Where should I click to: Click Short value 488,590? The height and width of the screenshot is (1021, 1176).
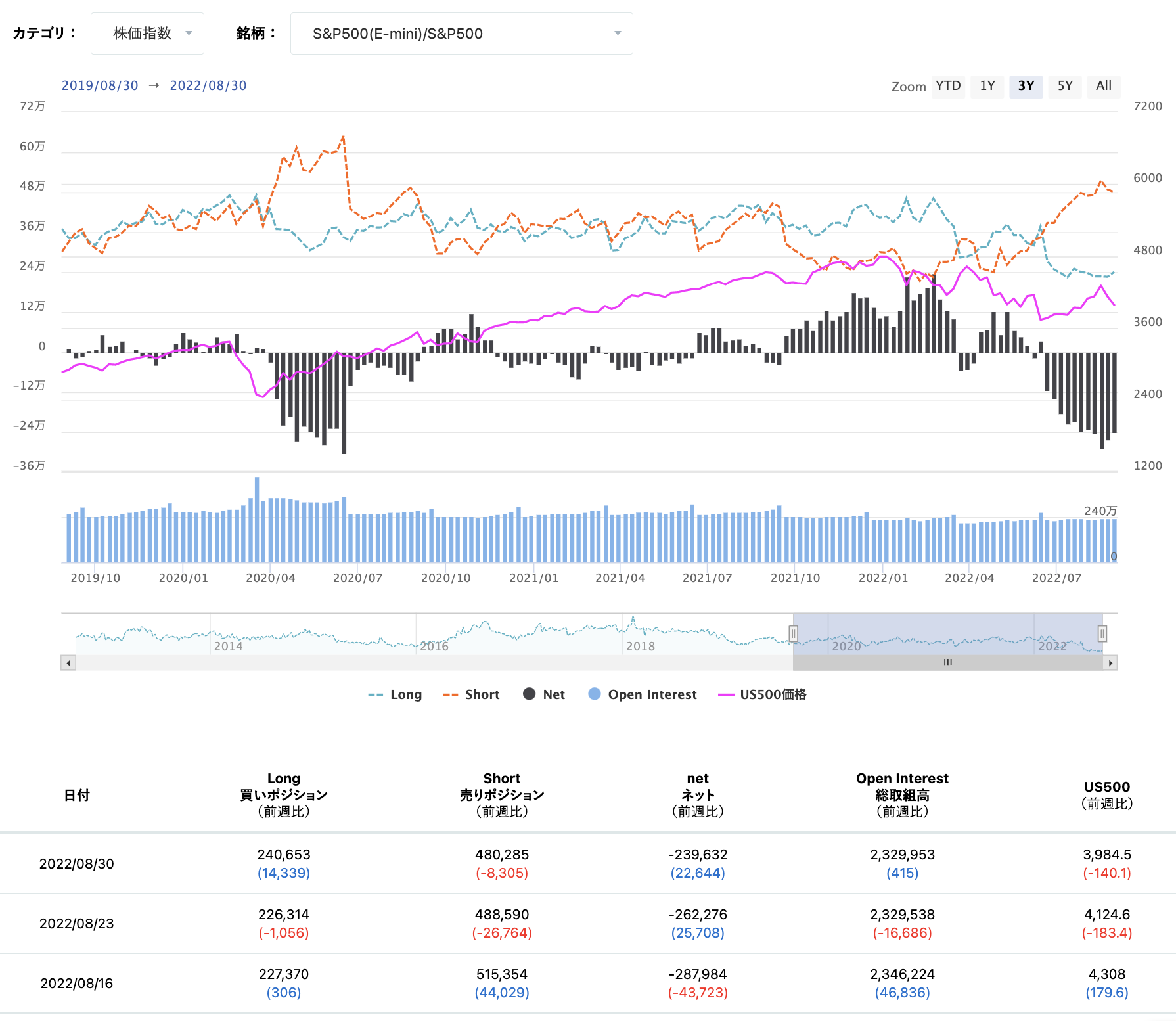tap(502, 915)
